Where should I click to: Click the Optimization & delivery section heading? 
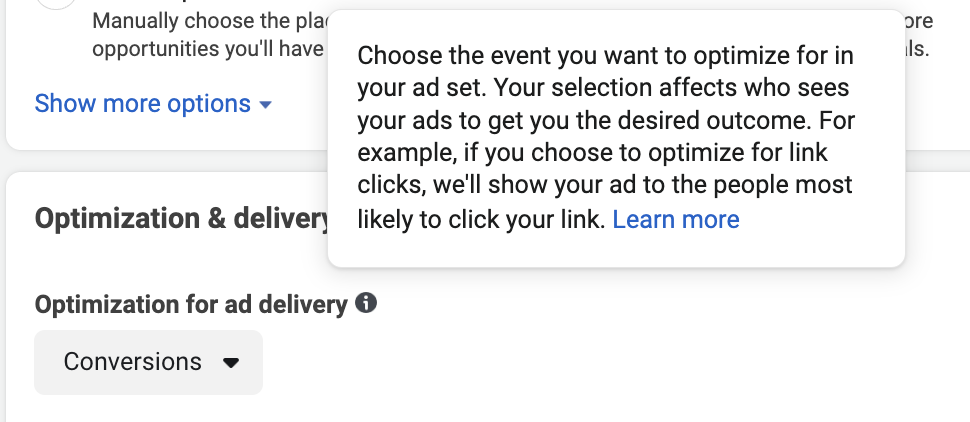[182, 218]
